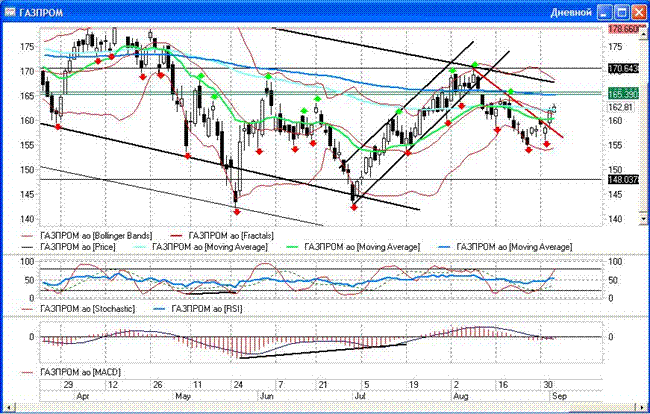Click the green 165.330 price label
The image size is (650, 414).
point(623,94)
